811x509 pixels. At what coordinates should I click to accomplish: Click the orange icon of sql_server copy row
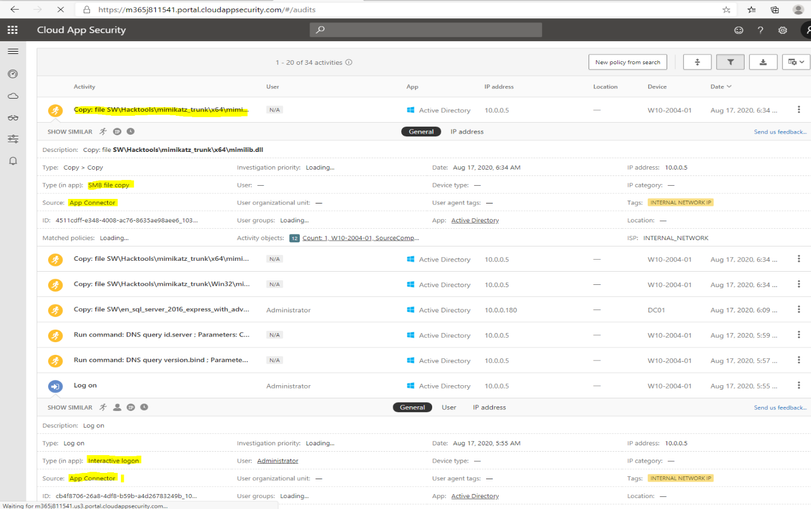tap(55, 310)
